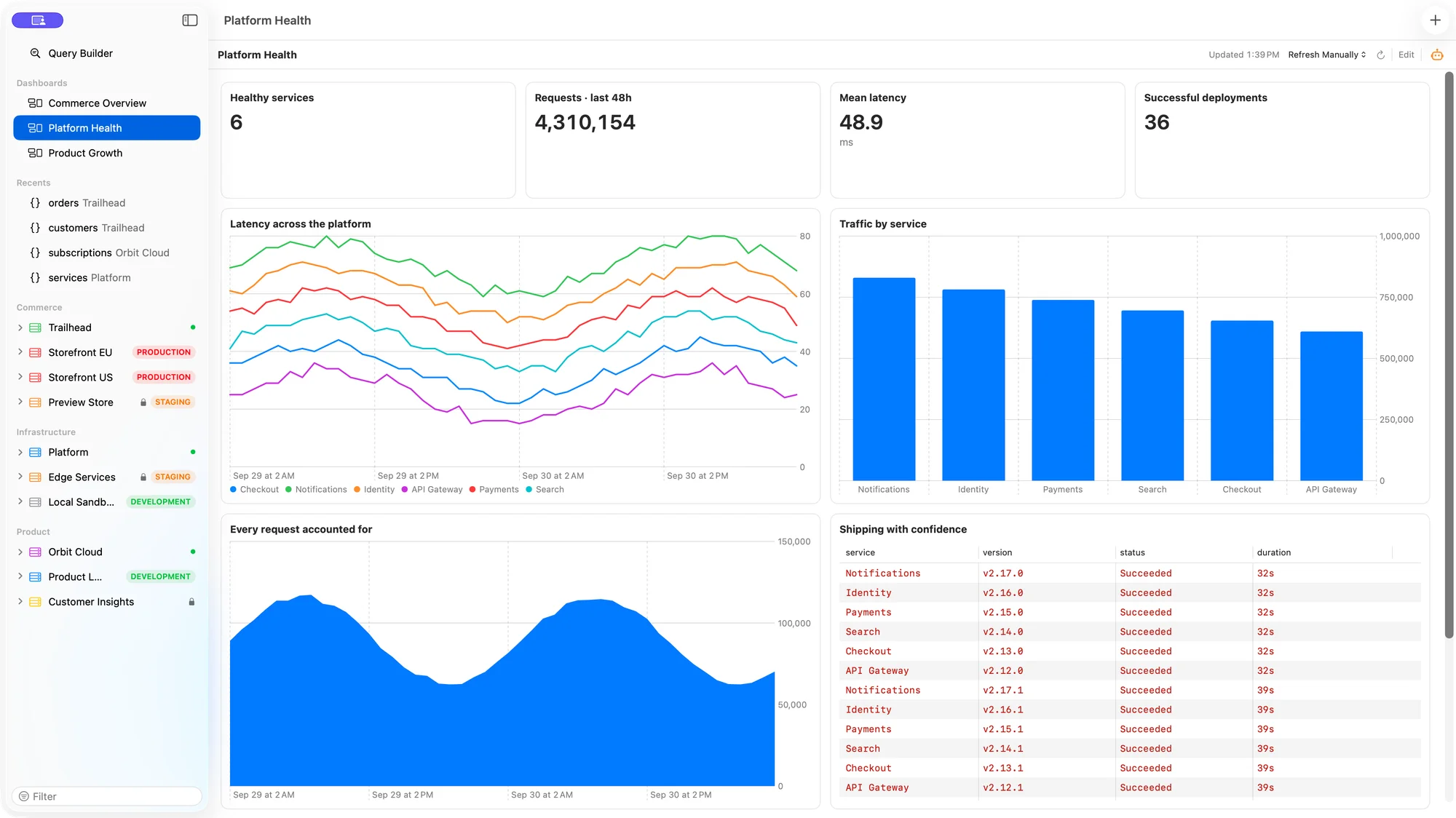
Task: Click the plus icon to add new tab
Action: [1435, 20]
